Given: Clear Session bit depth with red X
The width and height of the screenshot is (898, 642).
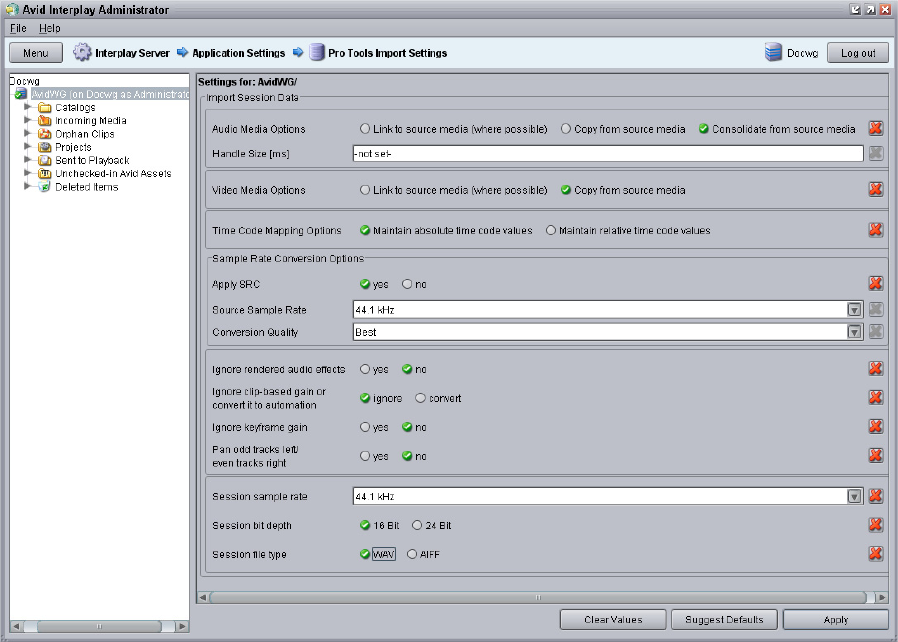Looking at the screenshot, I should pyautogui.click(x=875, y=525).
